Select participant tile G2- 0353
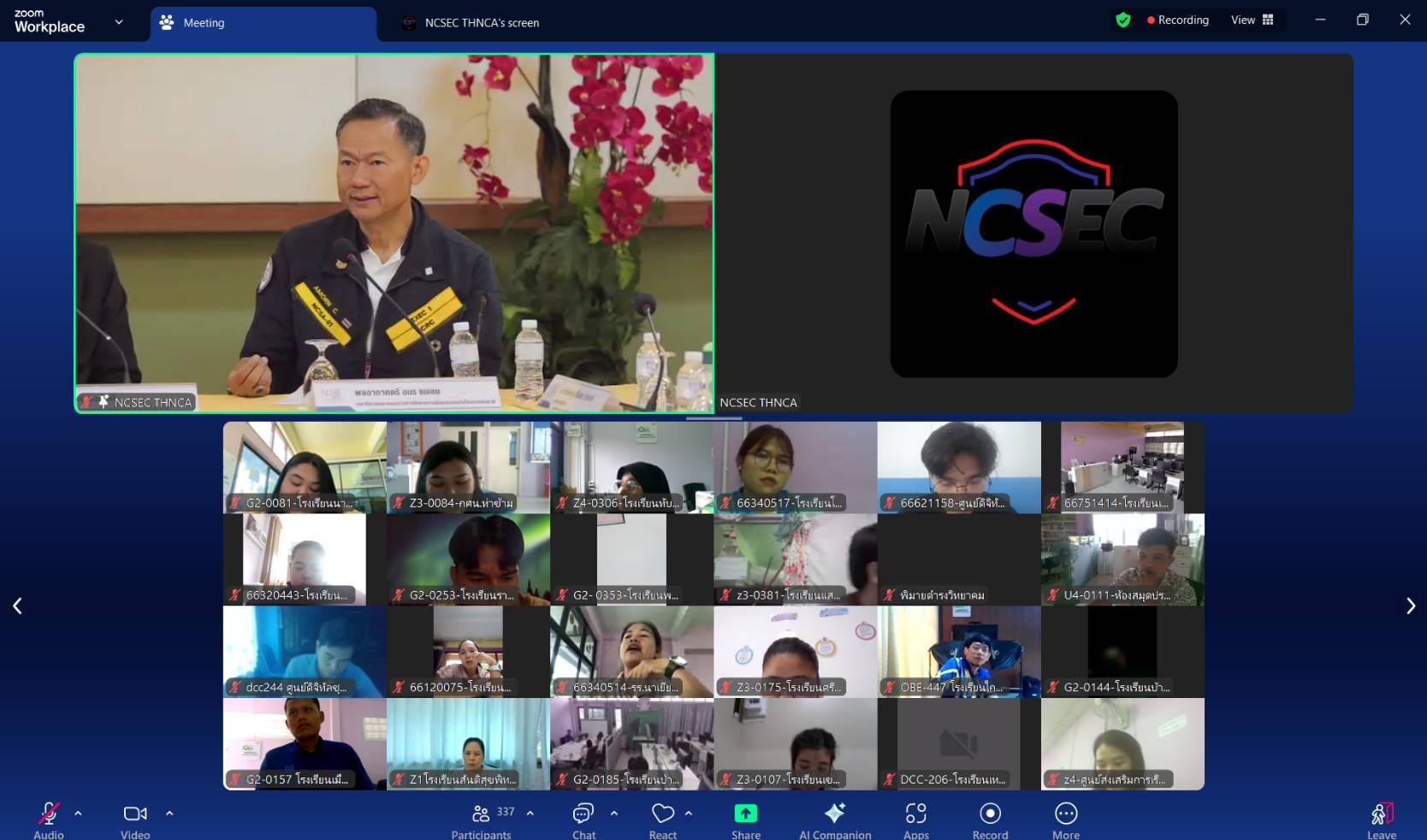The image size is (1427, 840). [x=632, y=559]
